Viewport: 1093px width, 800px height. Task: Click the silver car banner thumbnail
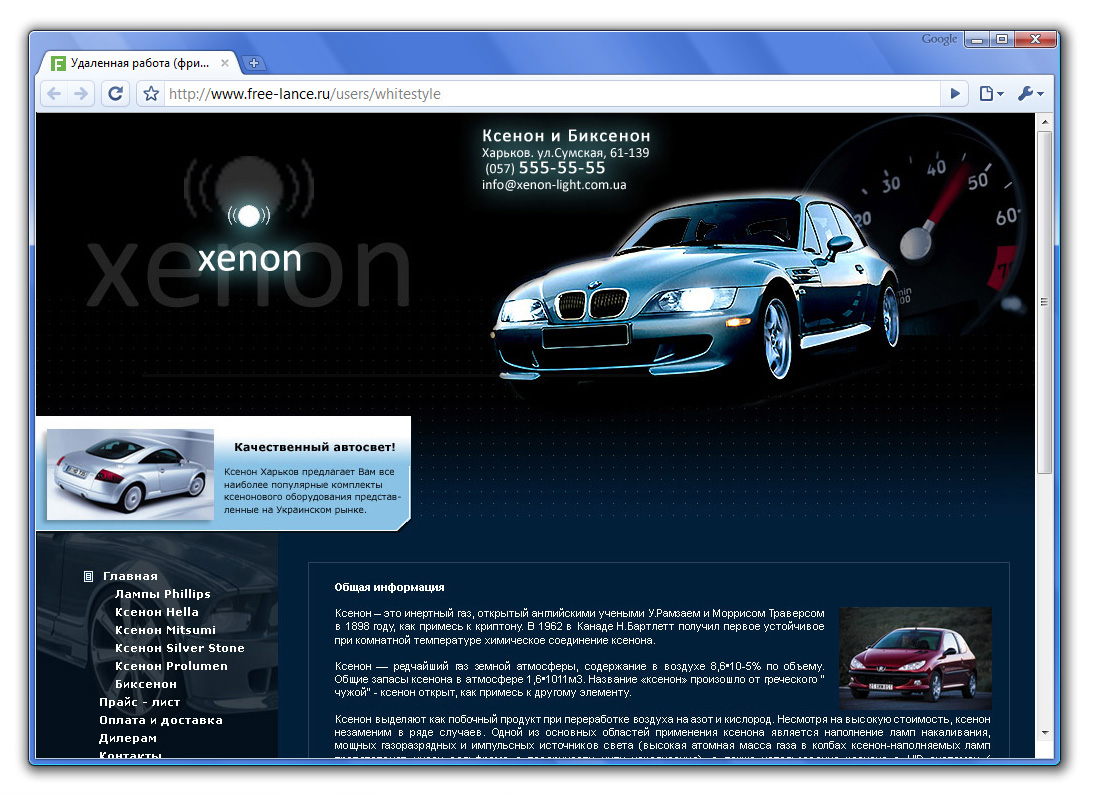click(x=130, y=475)
